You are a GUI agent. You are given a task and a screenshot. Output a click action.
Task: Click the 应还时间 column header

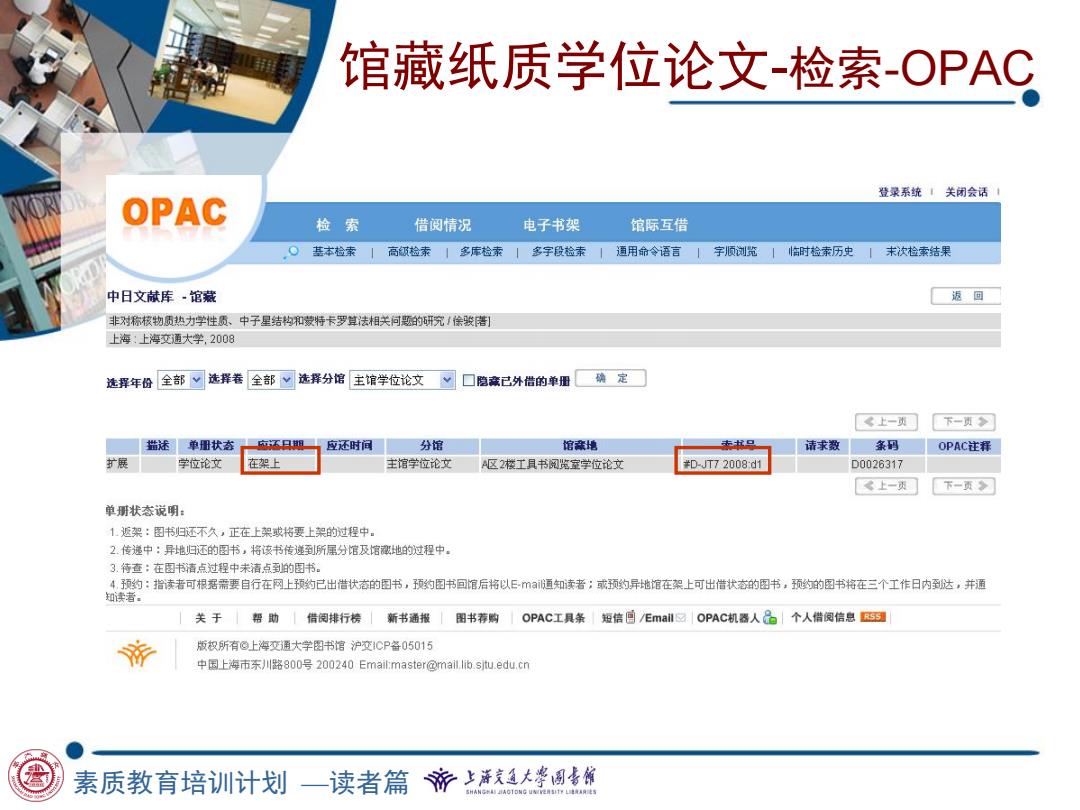coord(349,446)
